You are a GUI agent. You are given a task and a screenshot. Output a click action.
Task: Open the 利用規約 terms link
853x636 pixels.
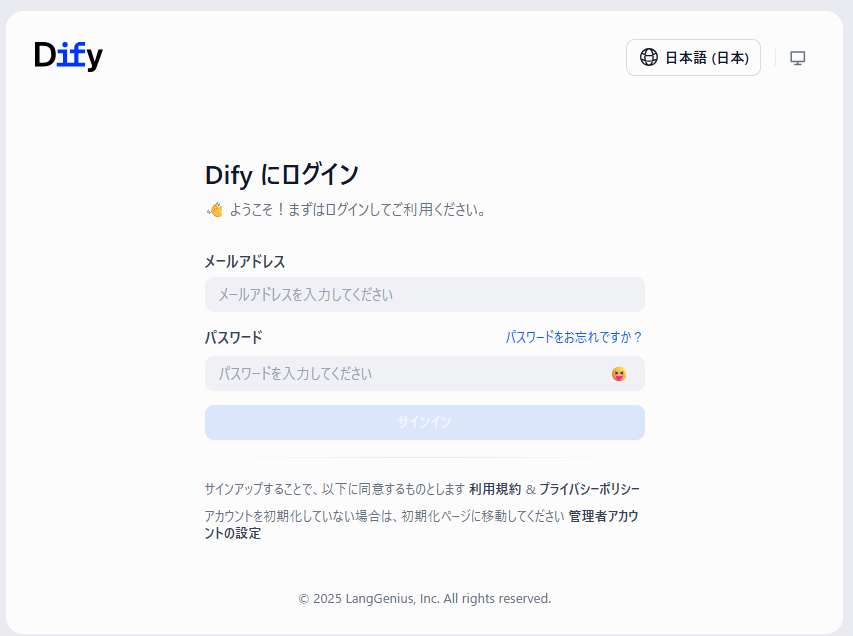(x=495, y=489)
